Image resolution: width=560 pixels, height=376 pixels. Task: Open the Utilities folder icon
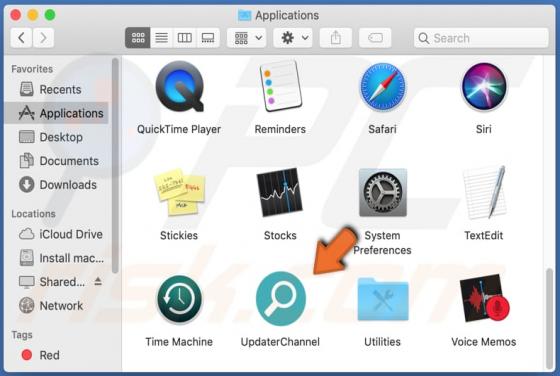[383, 299]
